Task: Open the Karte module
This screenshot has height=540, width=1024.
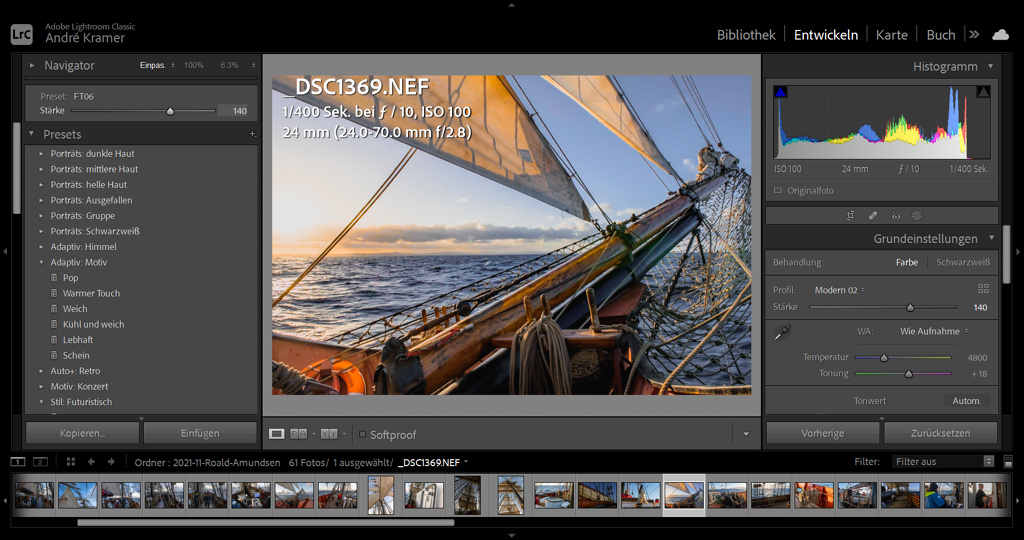Action: point(891,34)
